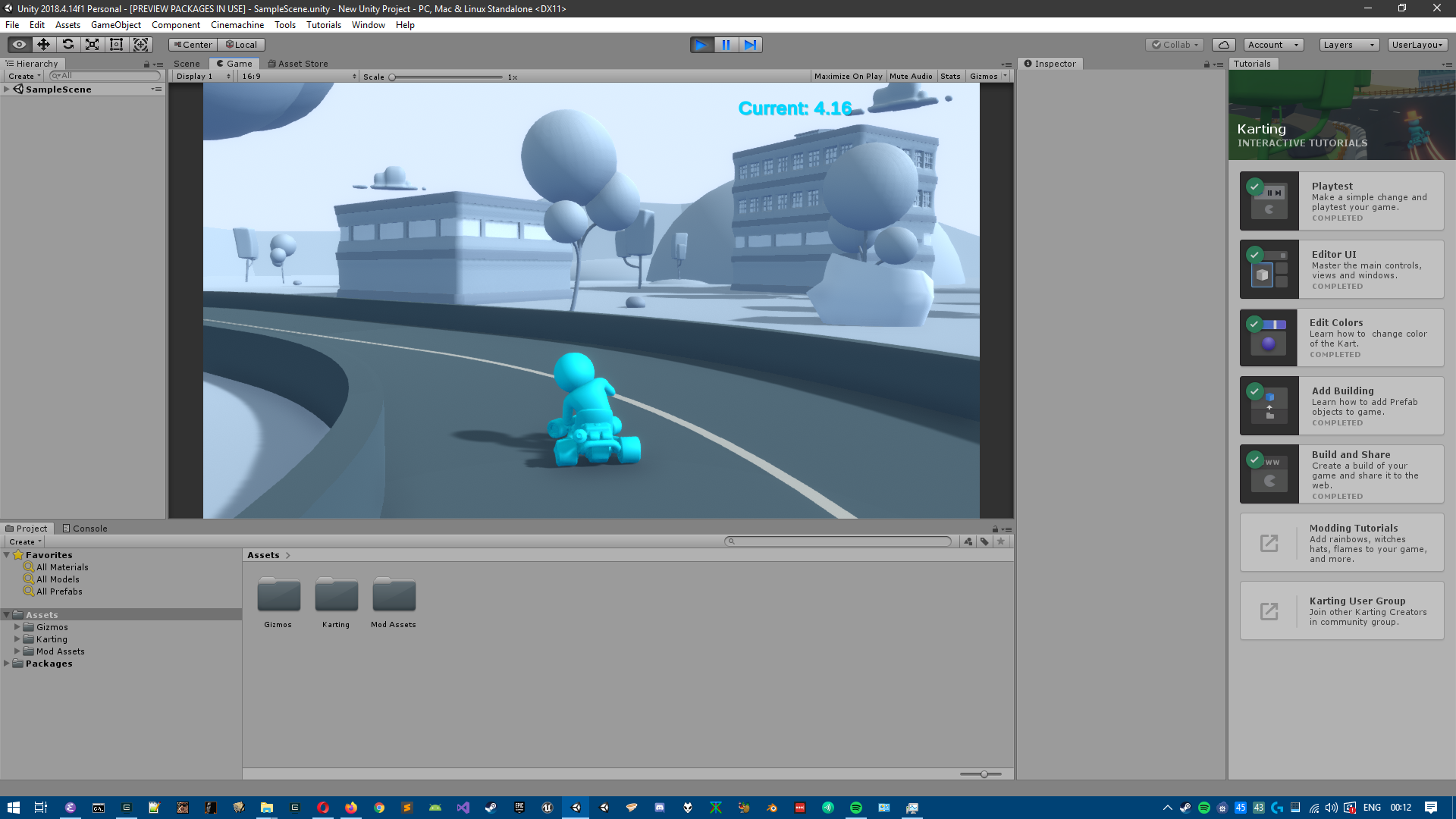Select All Prefabs favorite
1456x819 pixels.
click(x=59, y=591)
